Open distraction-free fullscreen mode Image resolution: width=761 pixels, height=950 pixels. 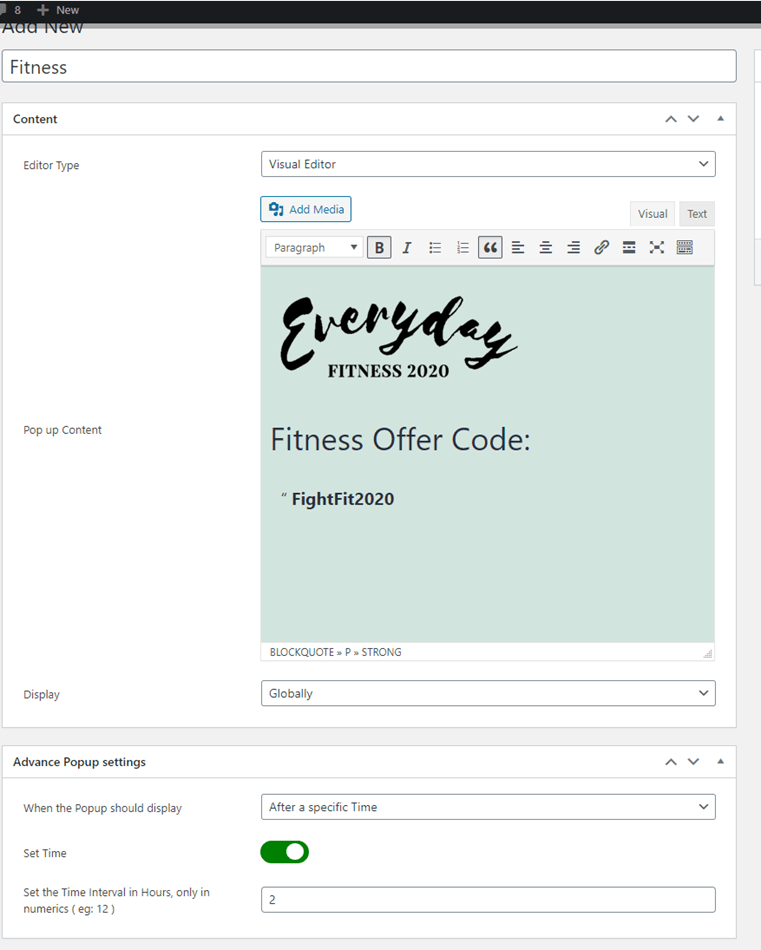[657, 247]
